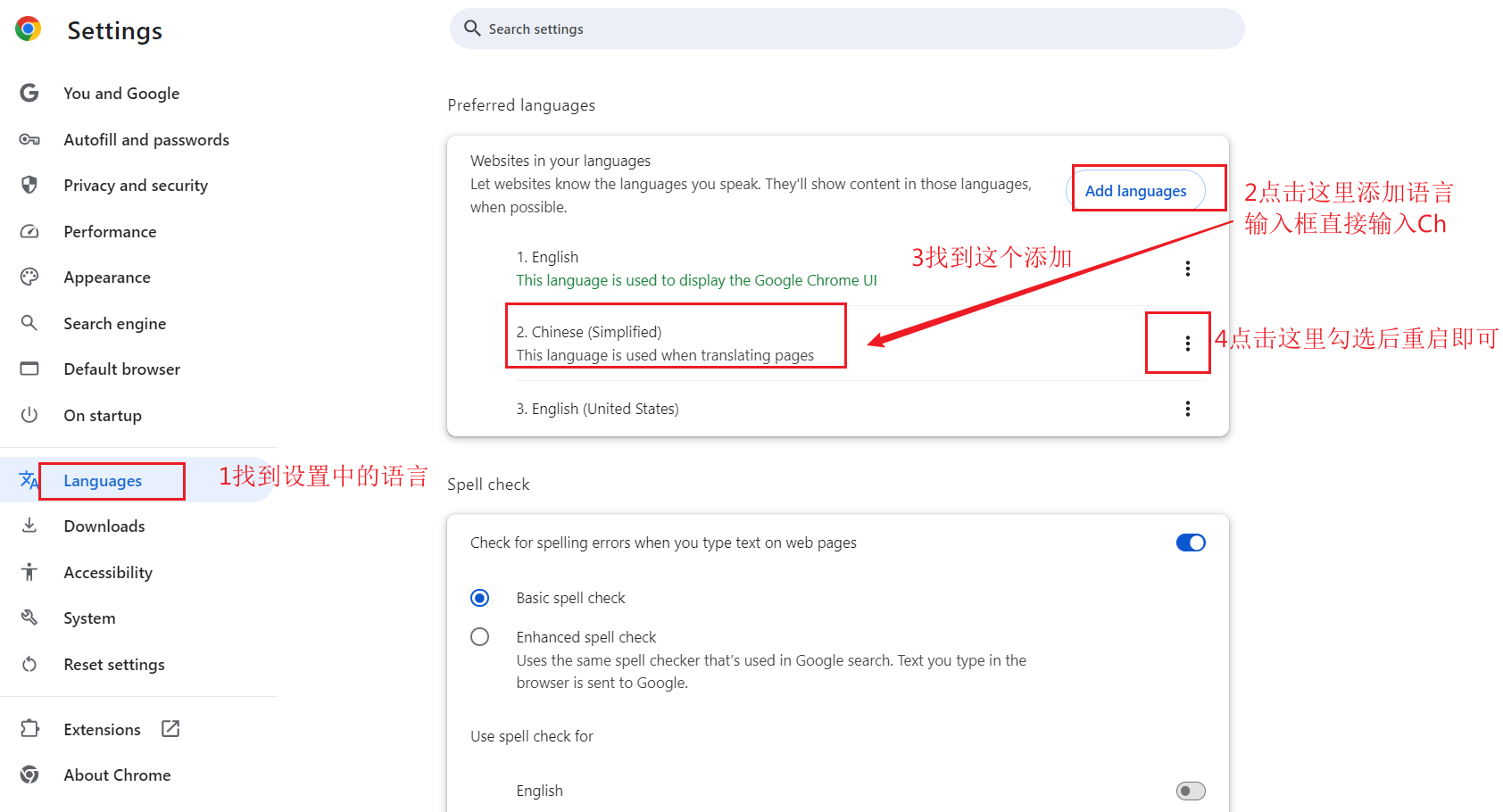Focus the Search settings input field
The image size is (1503, 812).
[x=847, y=29]
